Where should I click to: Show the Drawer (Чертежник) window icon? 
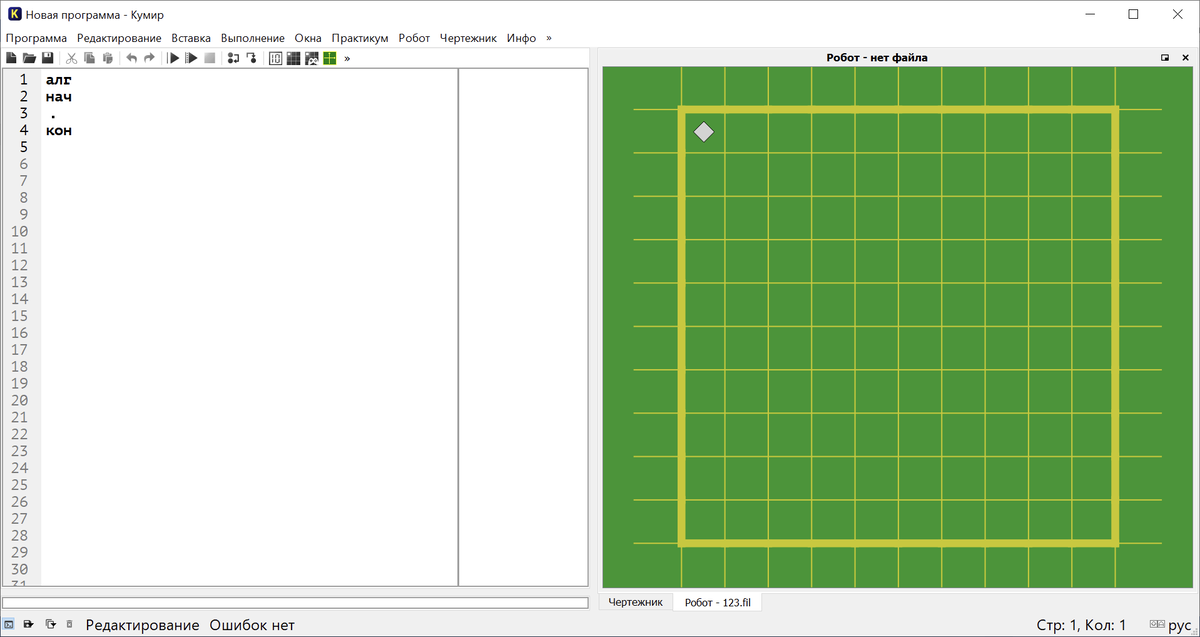coord(329,58)
